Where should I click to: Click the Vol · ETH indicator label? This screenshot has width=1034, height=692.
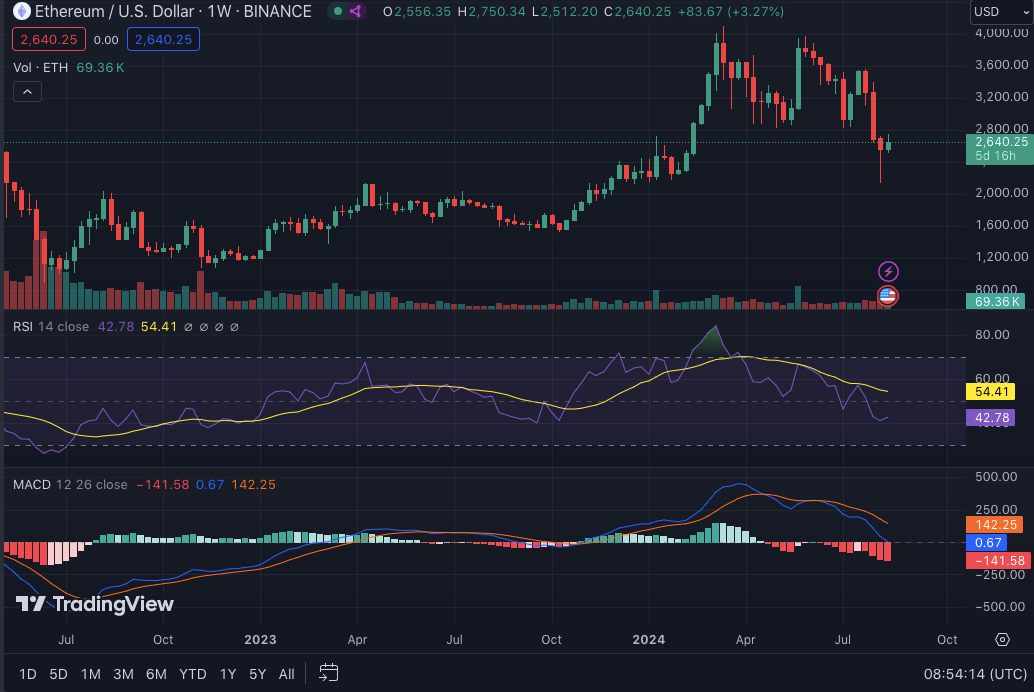(40, 67)
